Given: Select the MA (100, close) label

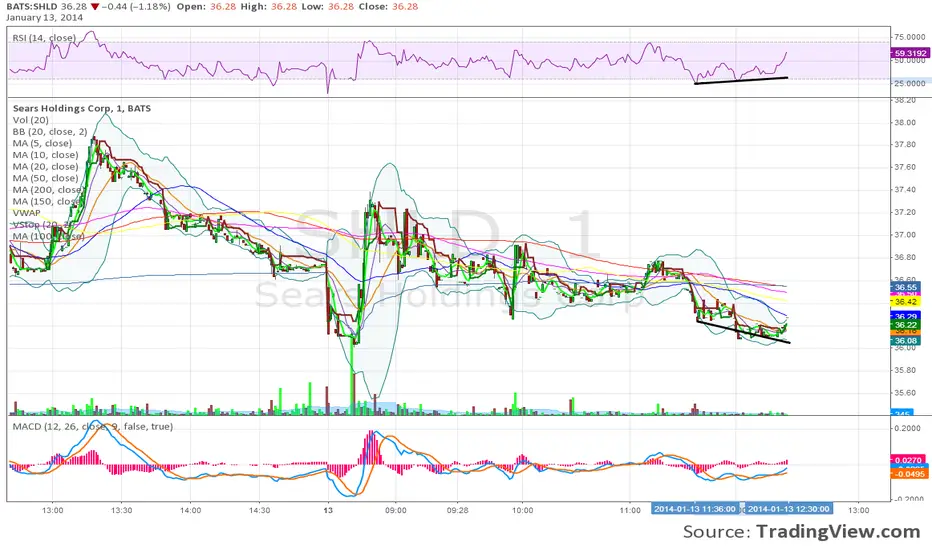Looking at the screenshot, I should click(x=48, y=236).
